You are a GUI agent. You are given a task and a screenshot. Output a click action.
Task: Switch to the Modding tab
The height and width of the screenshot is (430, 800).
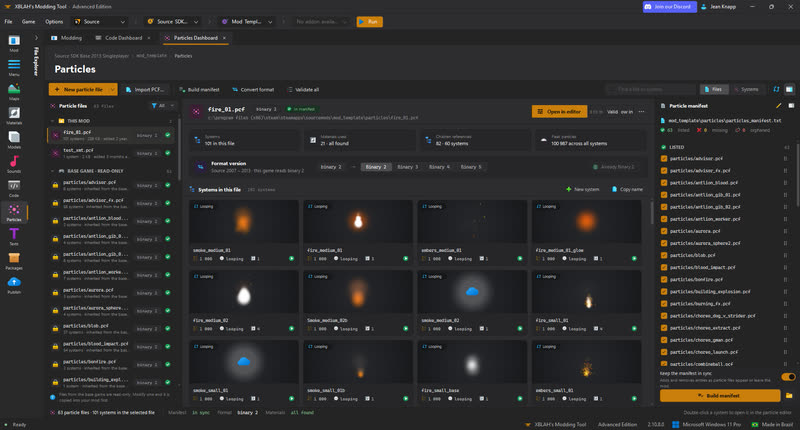(x=66, y=38)
